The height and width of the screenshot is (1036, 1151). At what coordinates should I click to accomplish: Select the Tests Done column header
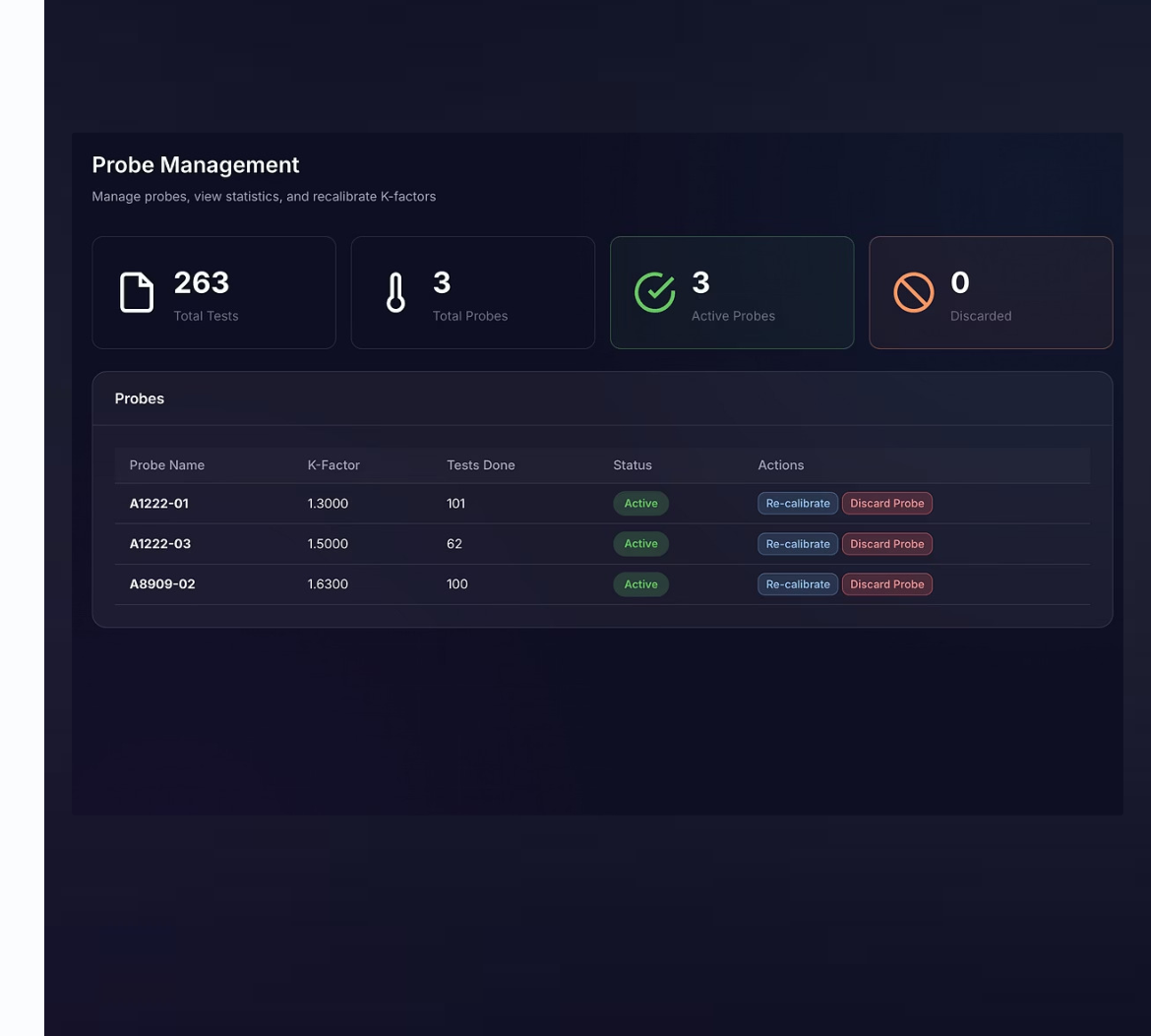click(481, 464)
